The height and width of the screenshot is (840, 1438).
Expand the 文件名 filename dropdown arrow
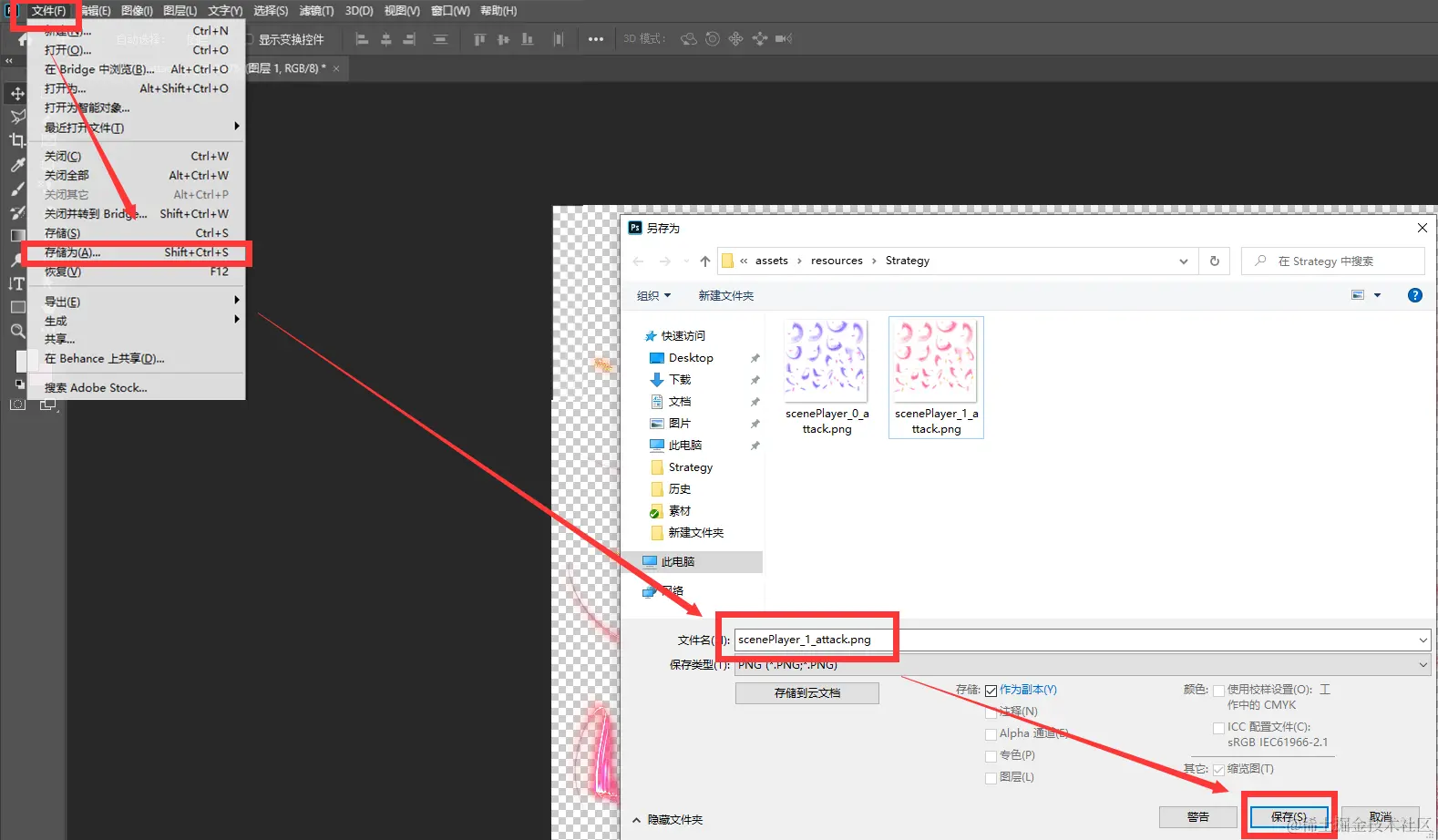[x=1423, y=640]
